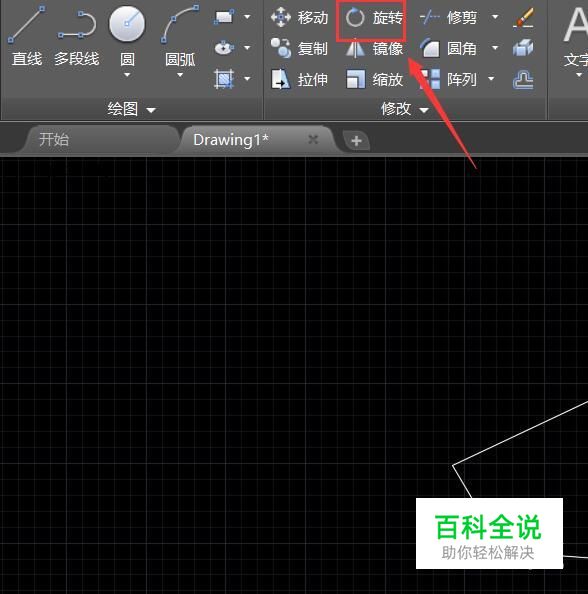Select the Hatch fill tool icon
Screen dimensions: 588x594
pos(224,79)
